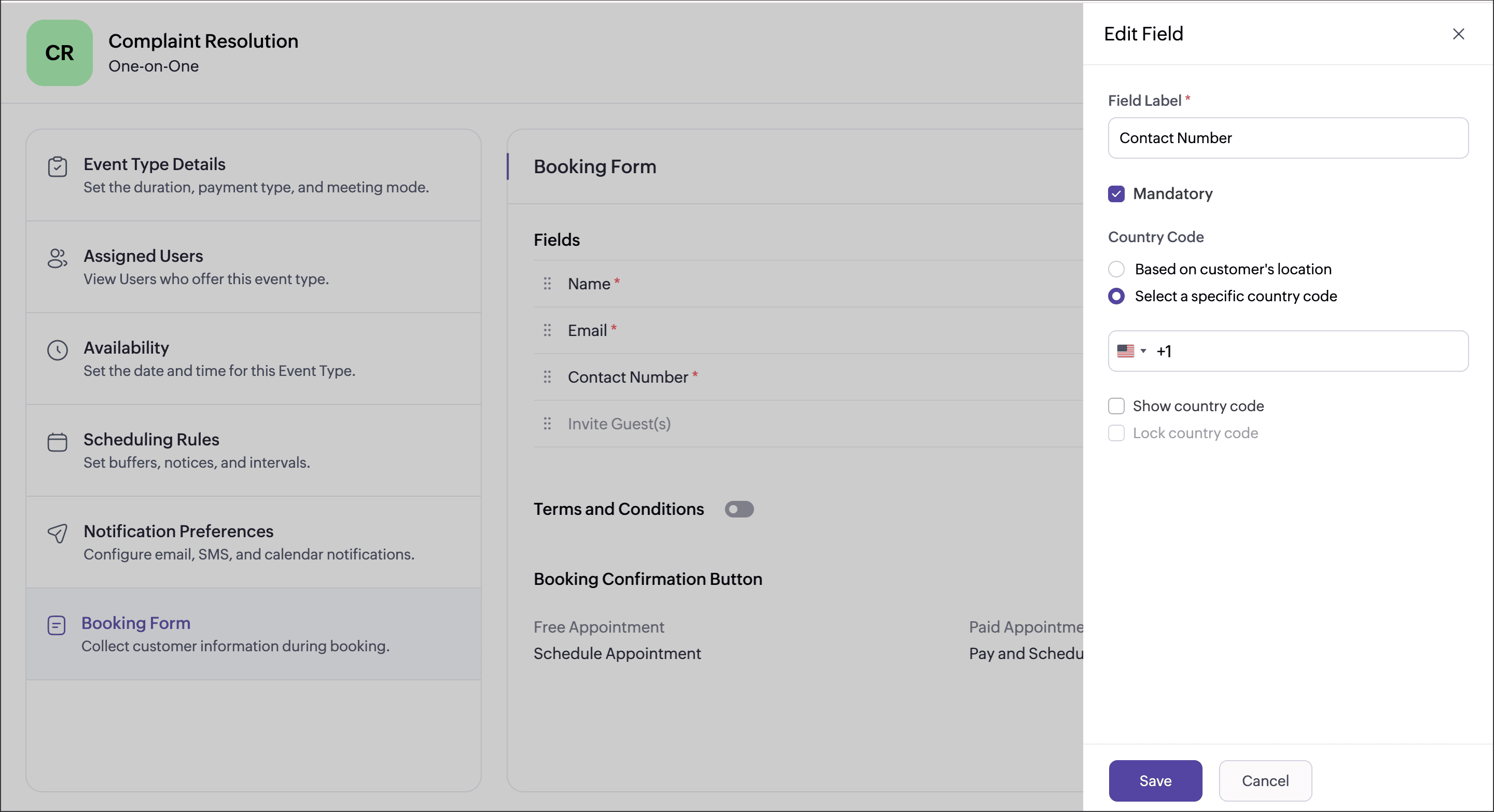Close the Edit Field panel
The width and height of the screenshot is (1494, 812).
click(x=1458, y=34)
